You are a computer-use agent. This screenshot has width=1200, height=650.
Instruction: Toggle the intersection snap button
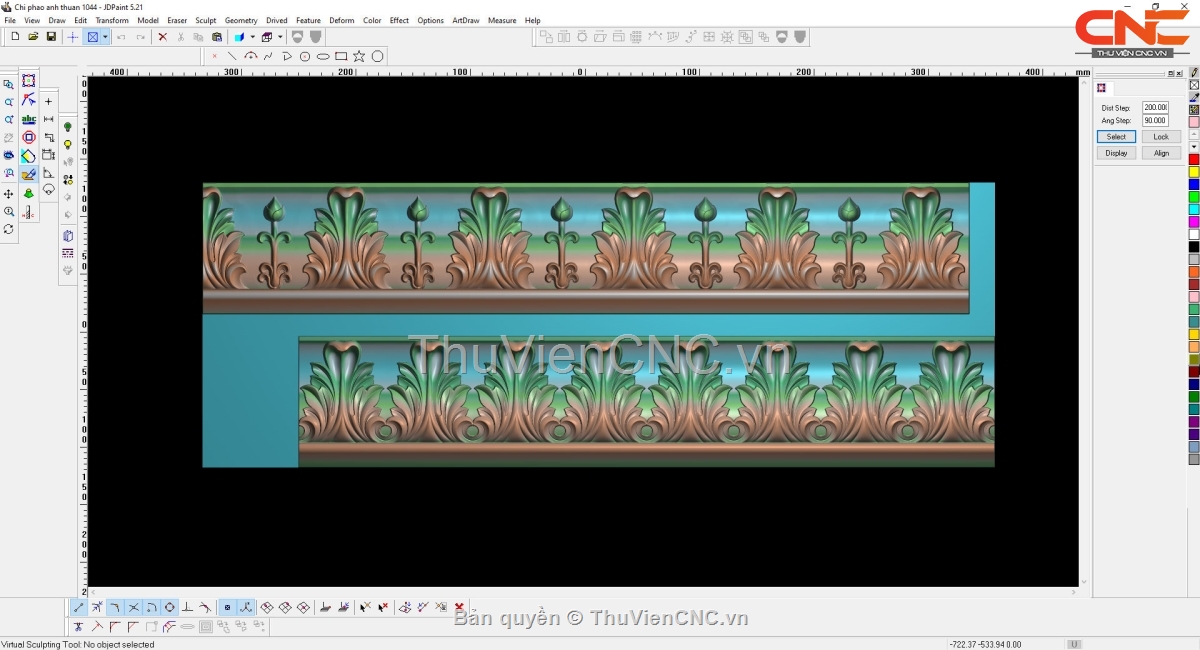coord(133,607)
